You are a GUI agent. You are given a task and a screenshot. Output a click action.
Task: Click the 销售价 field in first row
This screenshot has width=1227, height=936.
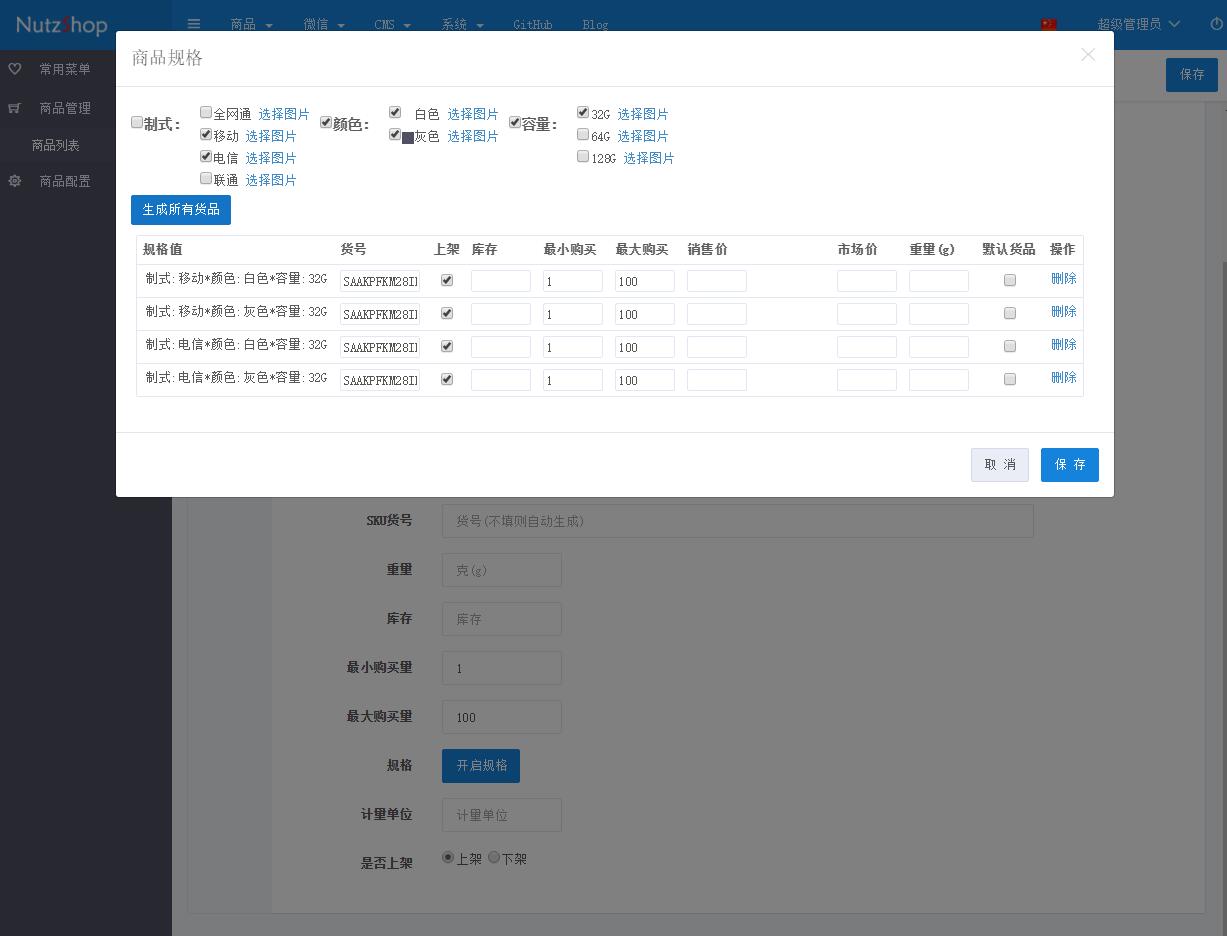pos(716,281)
